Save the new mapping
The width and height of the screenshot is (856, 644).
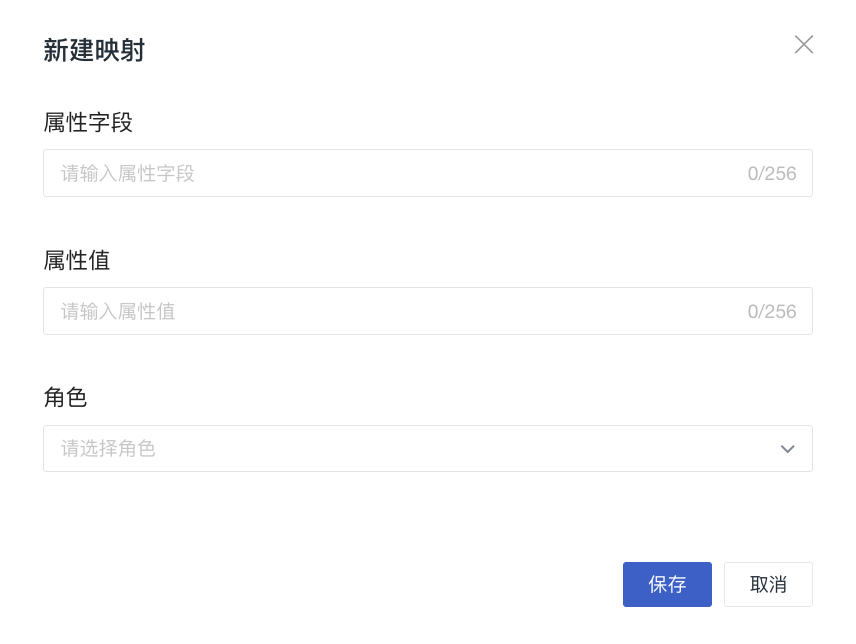coord(667,584)
